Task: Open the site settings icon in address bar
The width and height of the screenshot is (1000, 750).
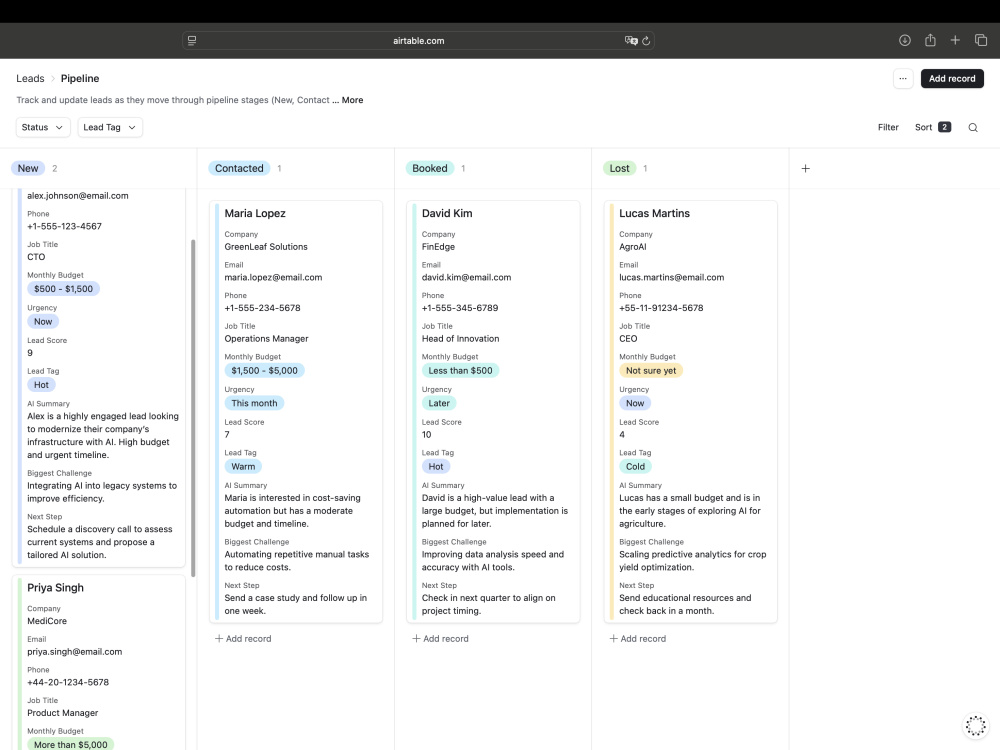Action: pyautogui.click(x=192, y=40)
